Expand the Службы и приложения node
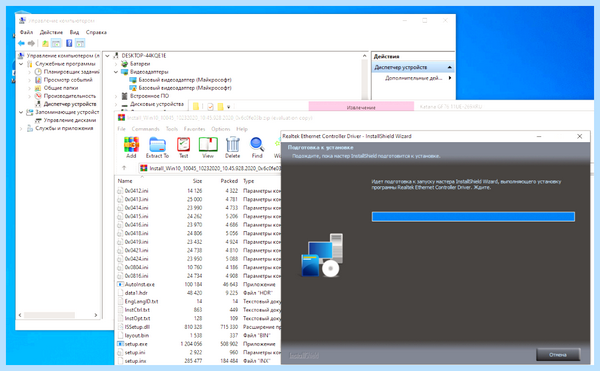Screen dimensions: 600x371 (21, 129)
